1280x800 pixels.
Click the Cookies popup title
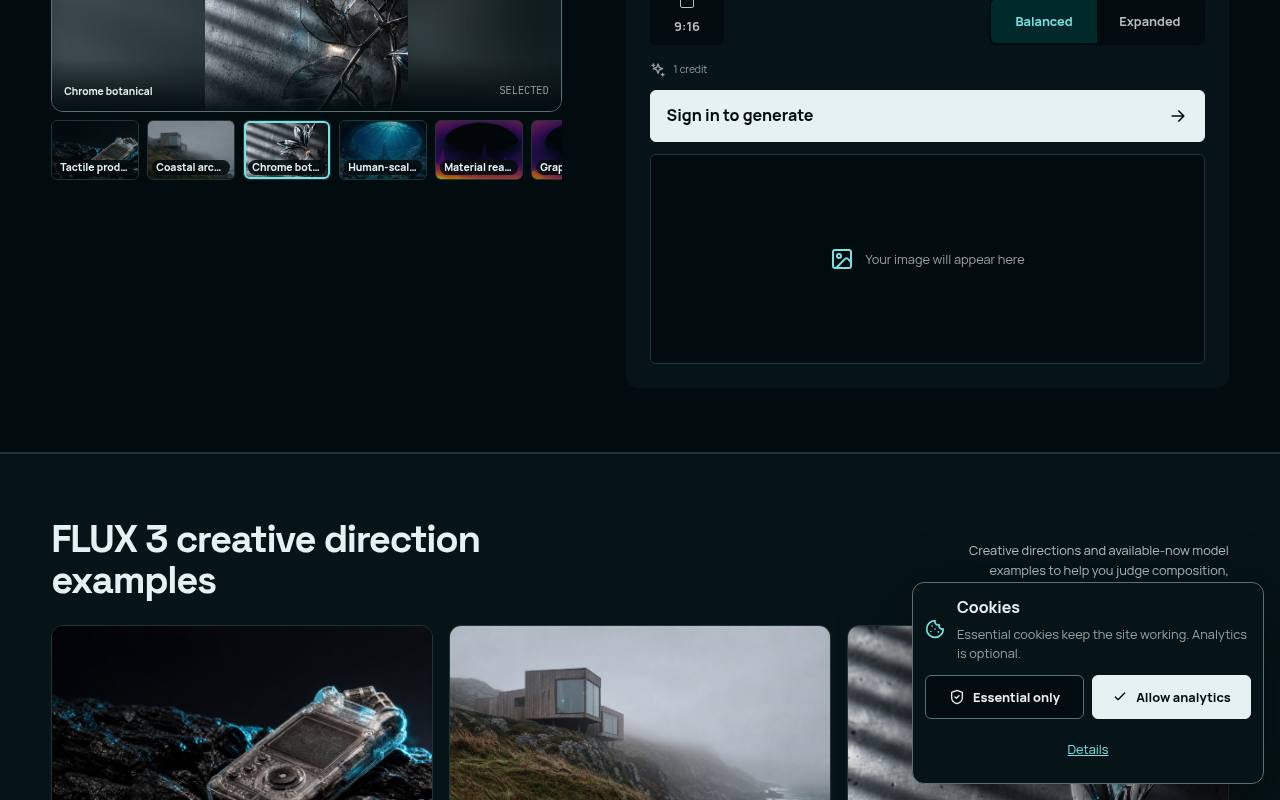(x=988, y=607)
